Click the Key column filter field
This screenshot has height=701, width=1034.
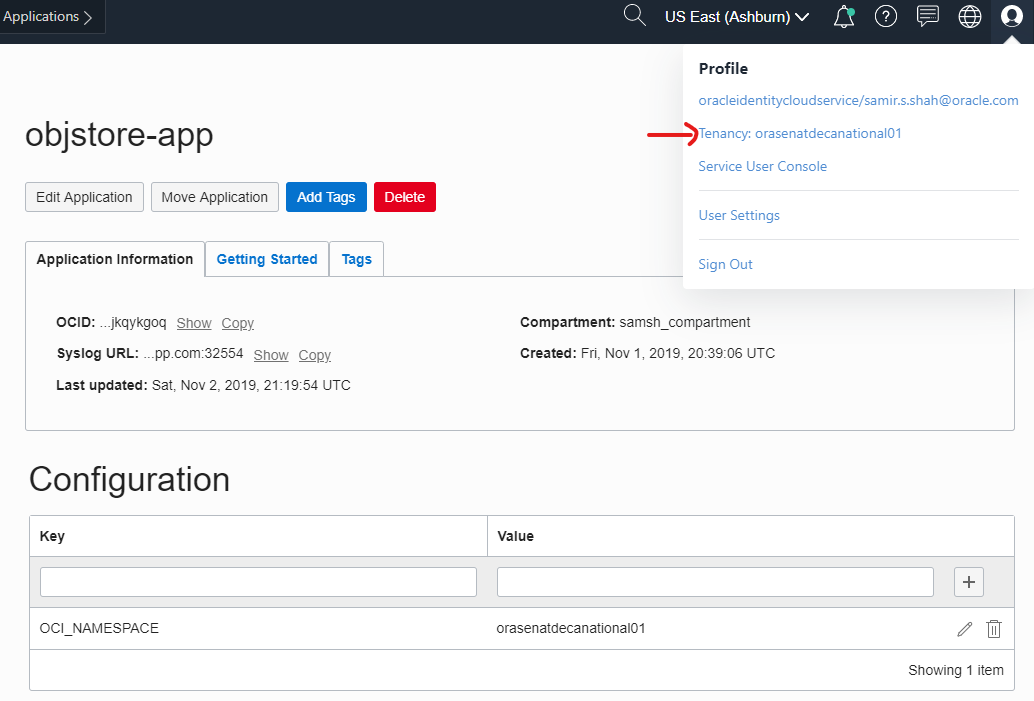click(258, 581)
